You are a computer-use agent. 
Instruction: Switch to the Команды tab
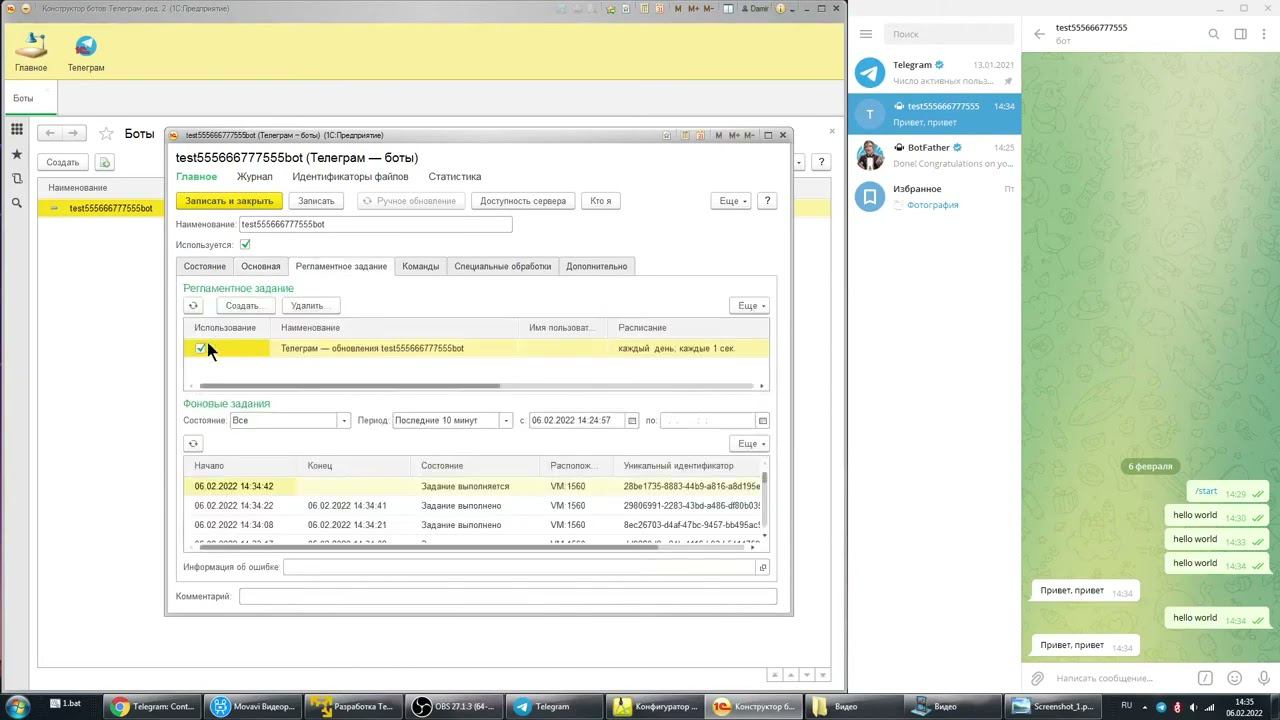pyautogui.click(x=421, y=267)
